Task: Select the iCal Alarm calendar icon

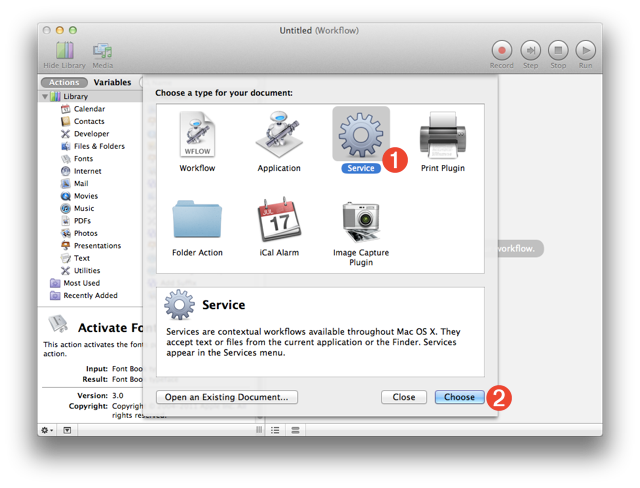Action: click(279, 219)
